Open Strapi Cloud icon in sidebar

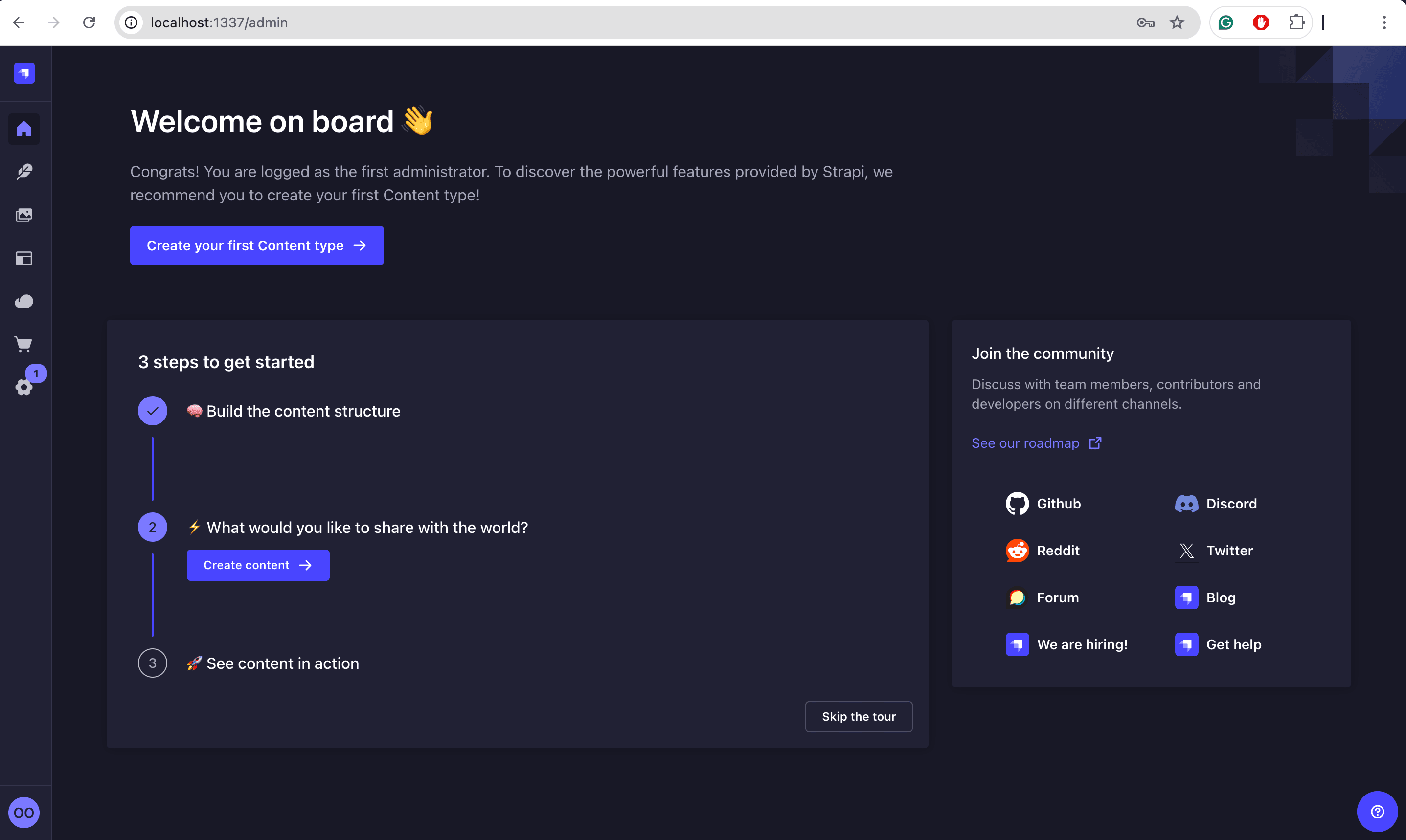[24, 301]
